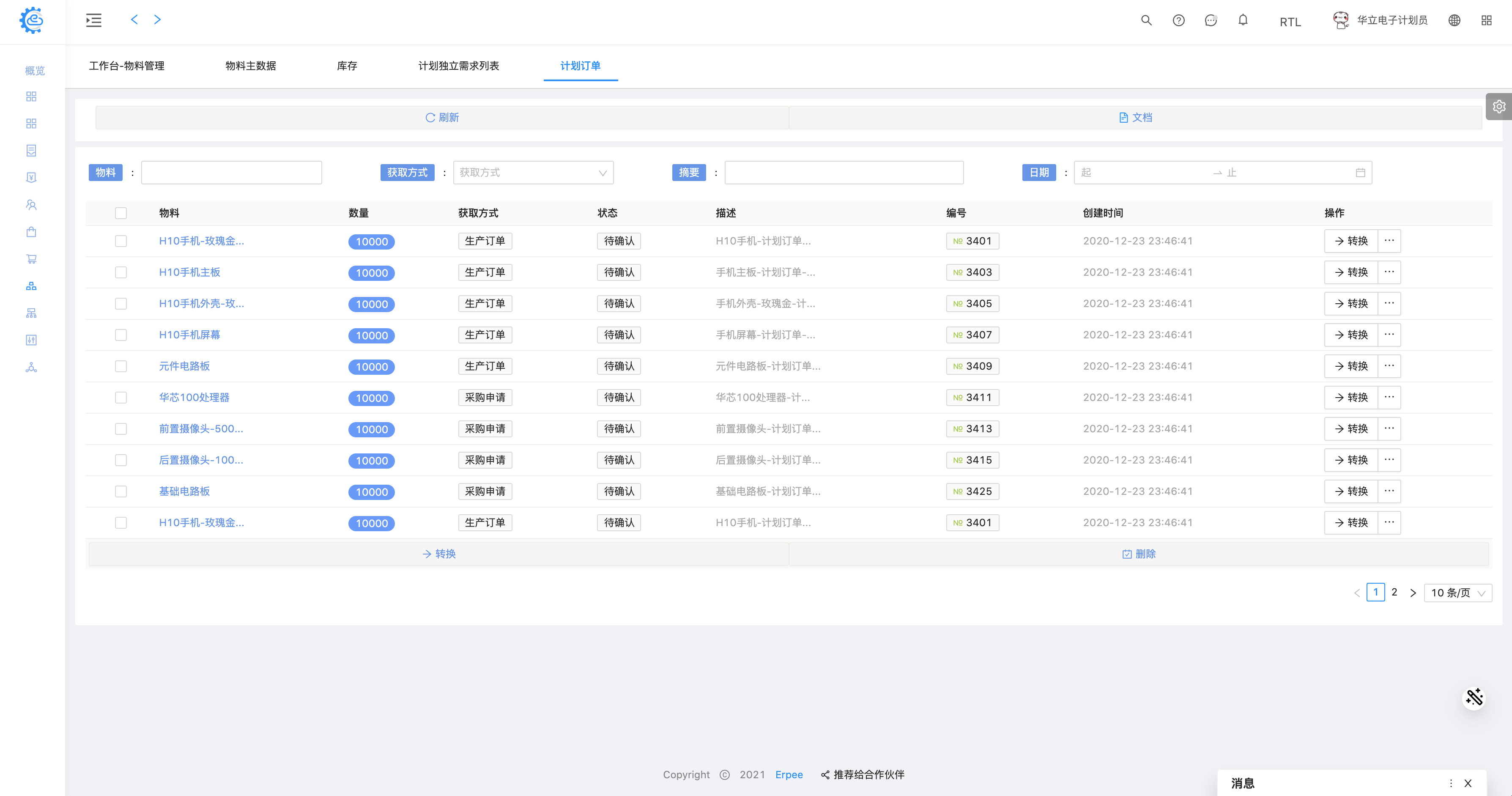Click the chat message bubble icon
1512x796 pixels.
[x=1210, y=21]
